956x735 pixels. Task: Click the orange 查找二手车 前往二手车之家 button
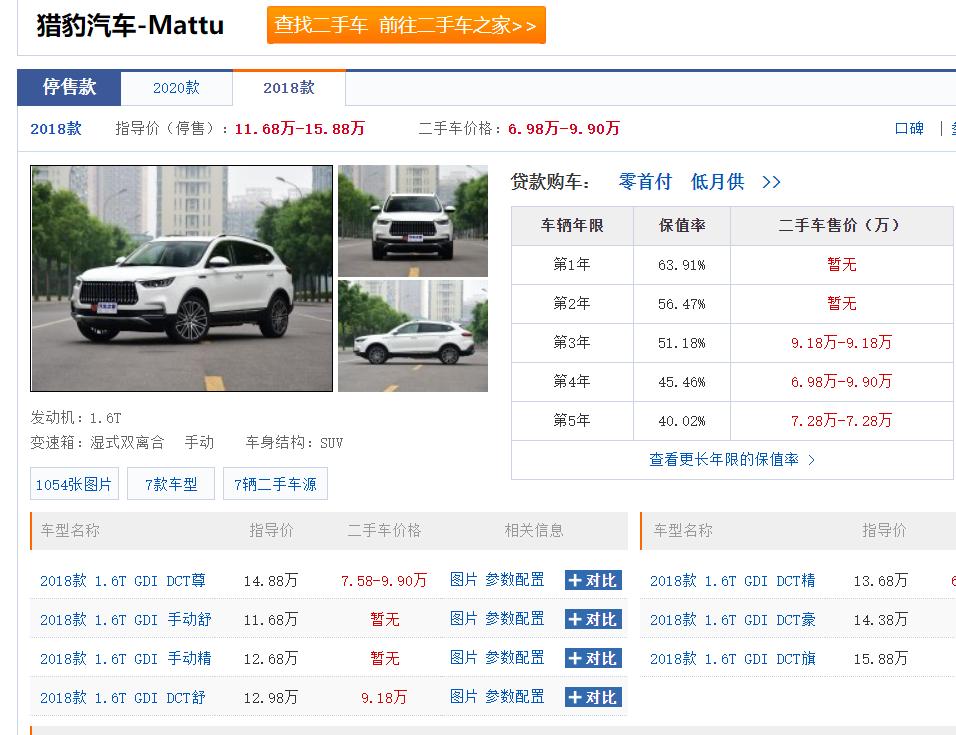coord(405,25)
